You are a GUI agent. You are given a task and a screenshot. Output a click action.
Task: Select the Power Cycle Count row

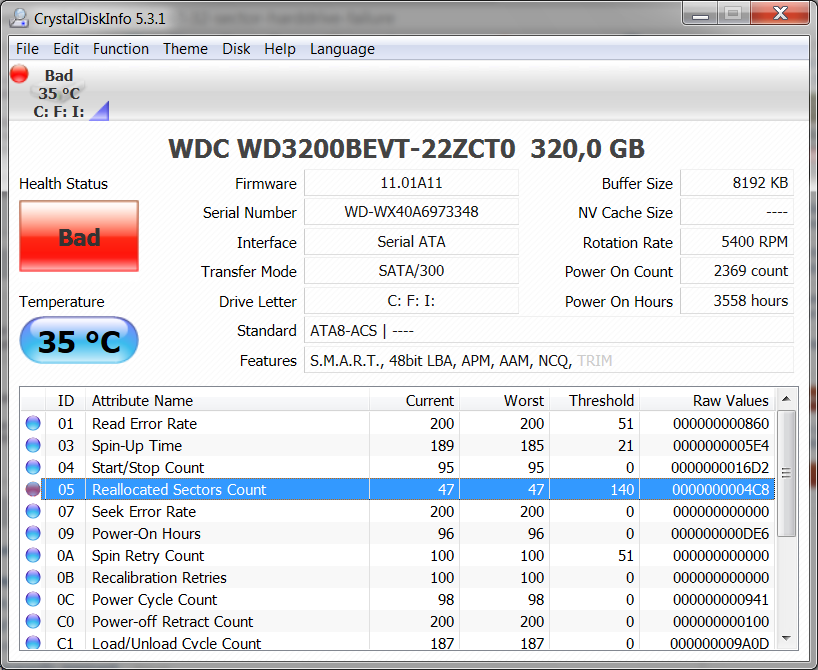[x=398, y=599]
